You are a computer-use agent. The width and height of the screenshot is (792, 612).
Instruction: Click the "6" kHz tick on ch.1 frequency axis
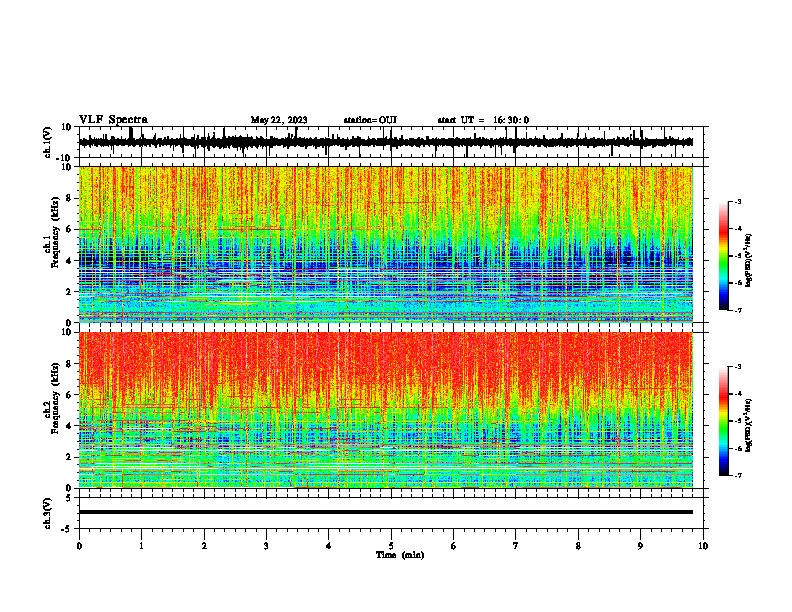pyautogui.click(x=70, y=229)
